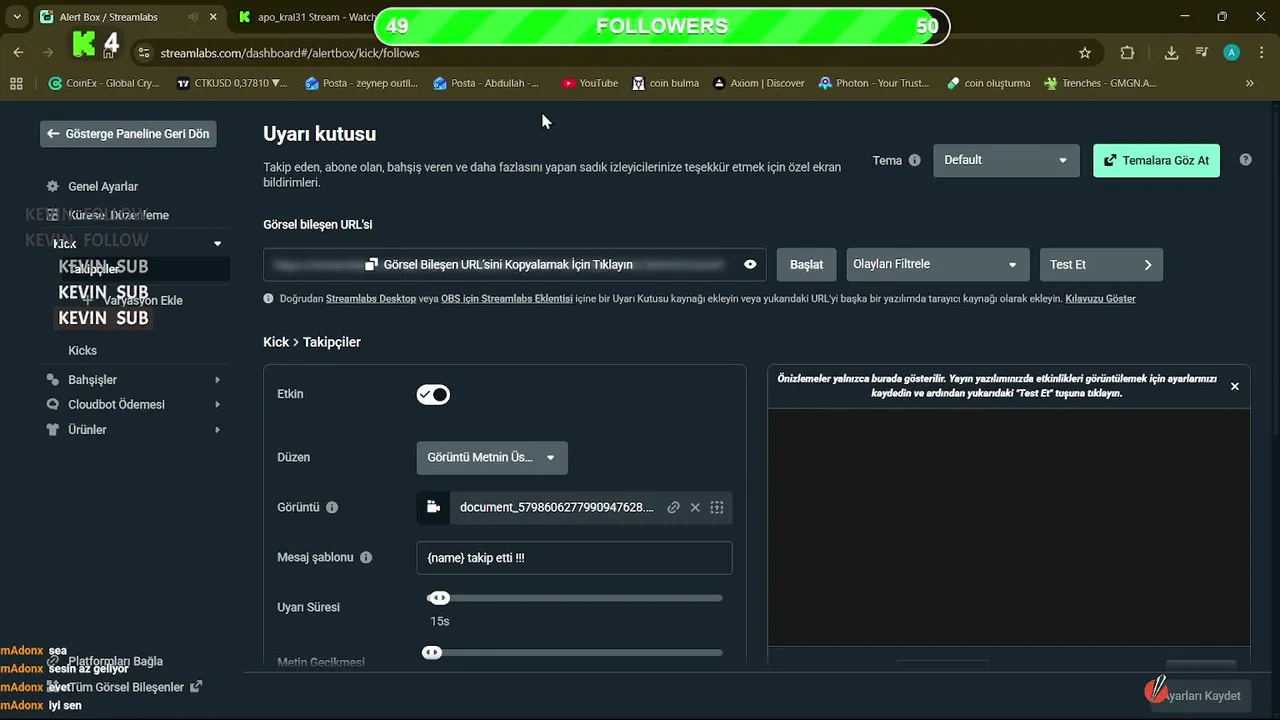Viewport: 1280px width, 720px height.
Task: Click the Cloudbot Ödemesi chat icon
Action: tap(53, 405)
